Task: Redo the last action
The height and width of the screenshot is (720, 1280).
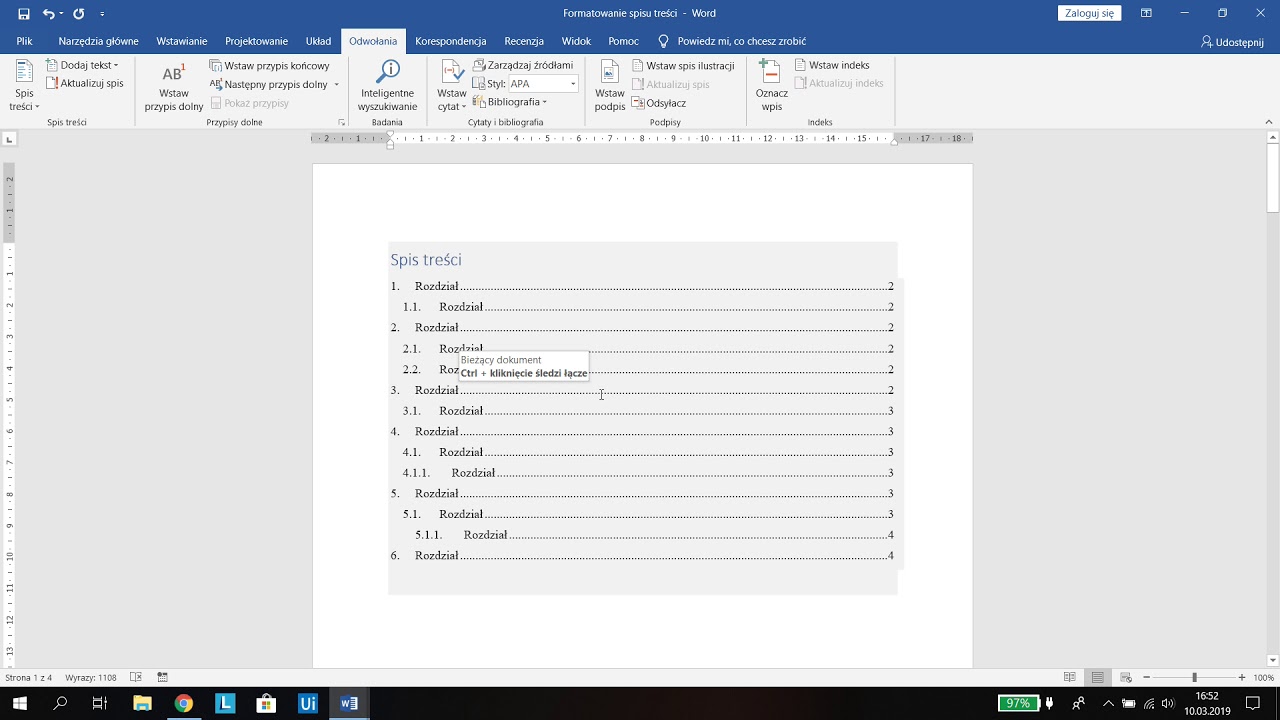Action: point(78,14)
